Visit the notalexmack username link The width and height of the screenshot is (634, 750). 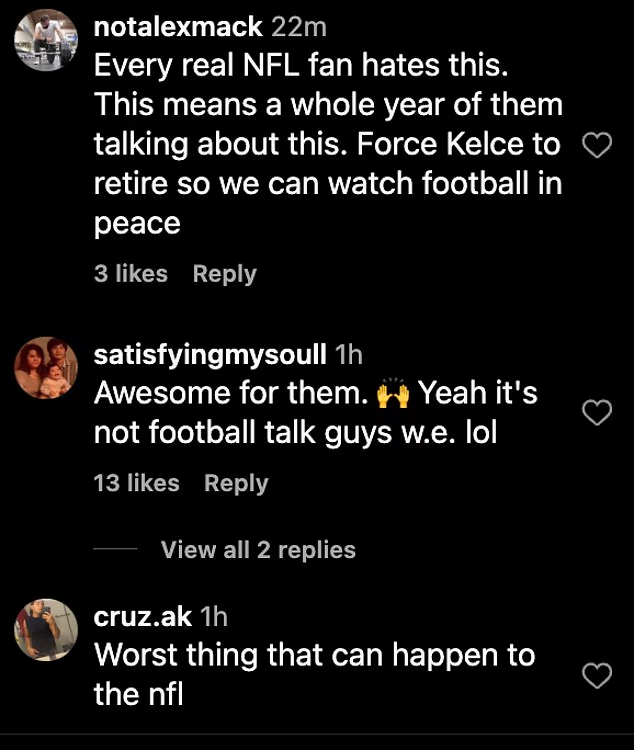pos(178,27)
